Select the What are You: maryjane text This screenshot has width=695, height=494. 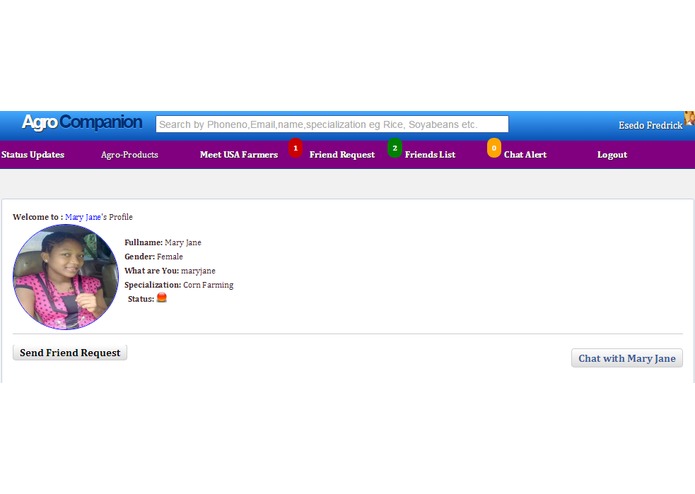coord(170,271)
